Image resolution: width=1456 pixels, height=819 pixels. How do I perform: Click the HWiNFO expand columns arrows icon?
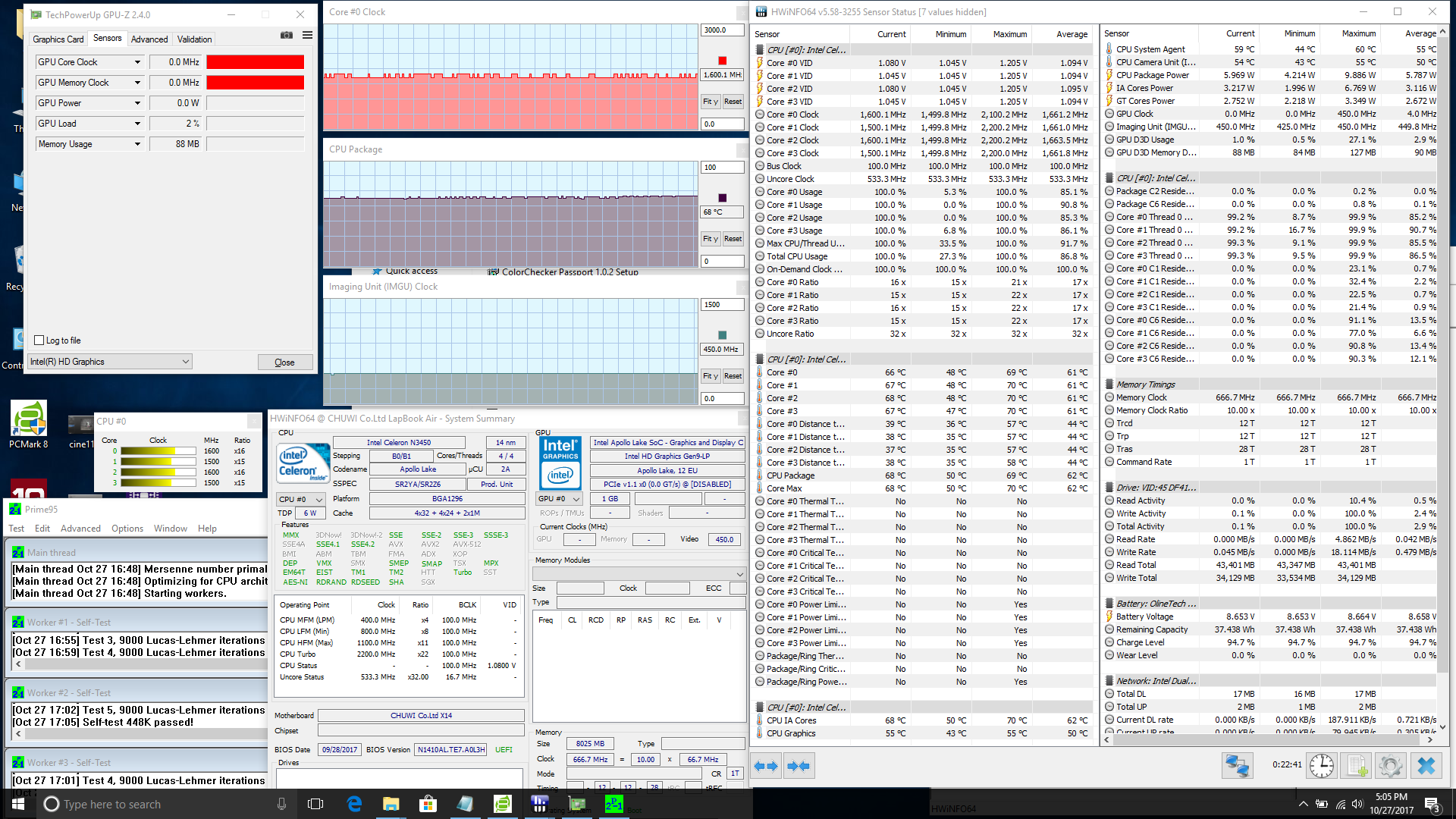coord(766,766)
